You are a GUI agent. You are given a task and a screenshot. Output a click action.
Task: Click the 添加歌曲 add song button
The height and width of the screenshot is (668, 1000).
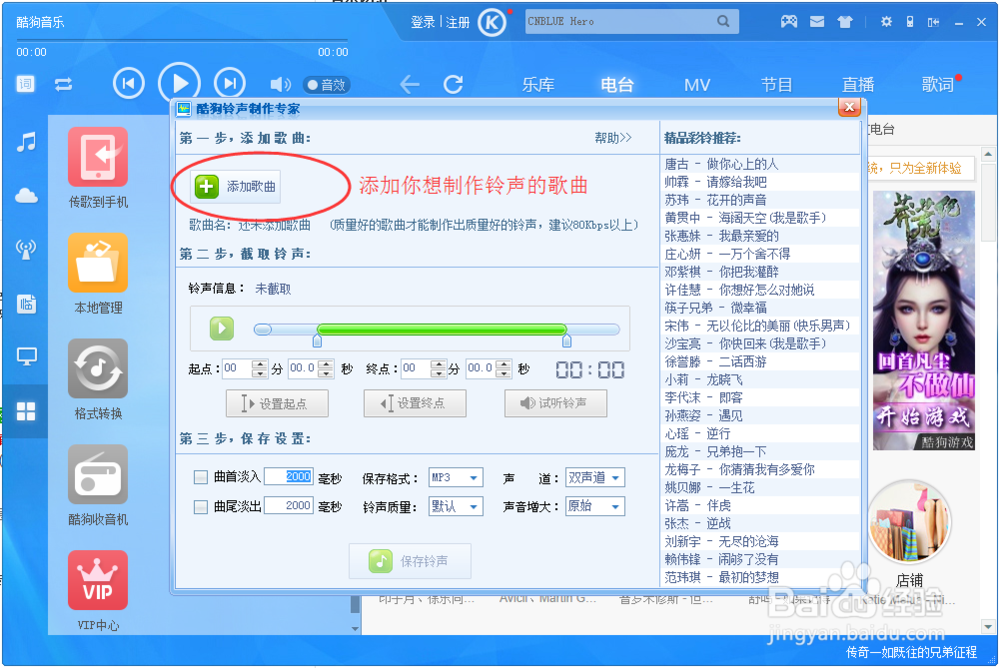(235, 186)
